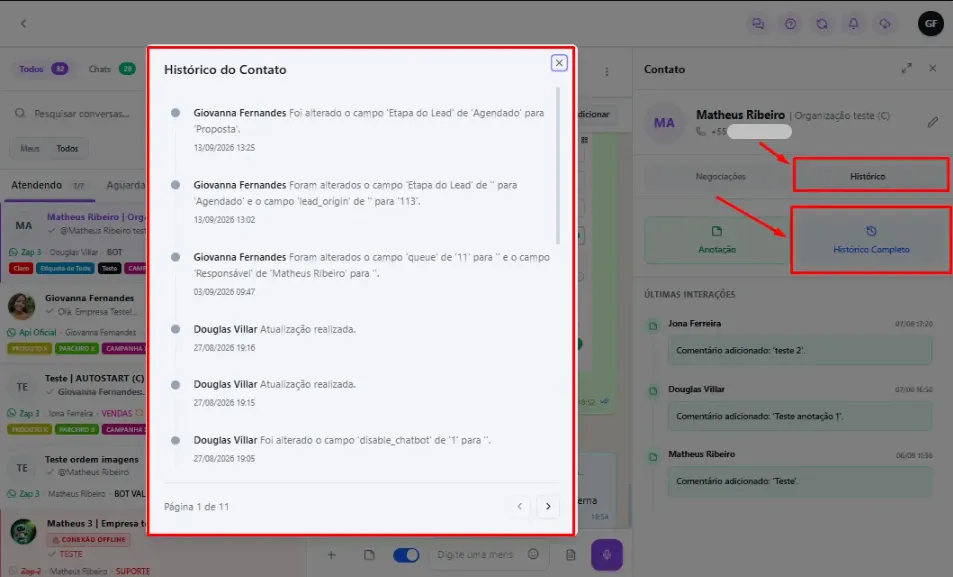Go to previous history page

coord(520,506)
